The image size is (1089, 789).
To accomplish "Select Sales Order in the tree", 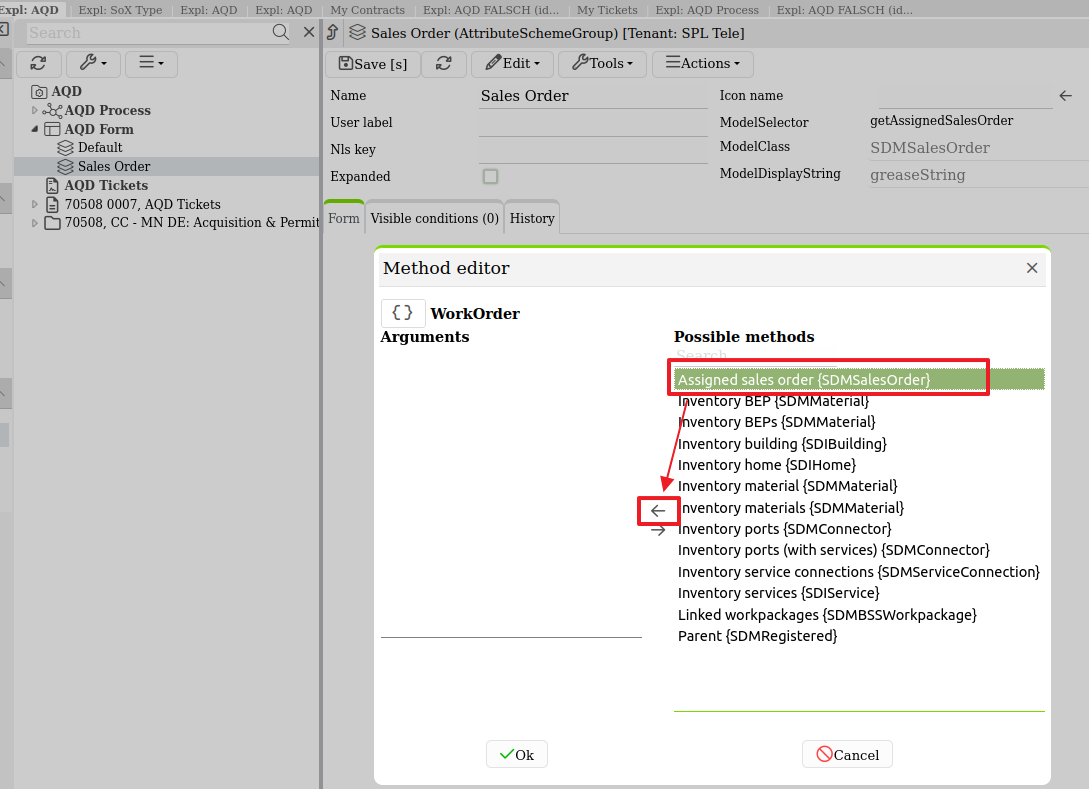I will click(114, 166).
